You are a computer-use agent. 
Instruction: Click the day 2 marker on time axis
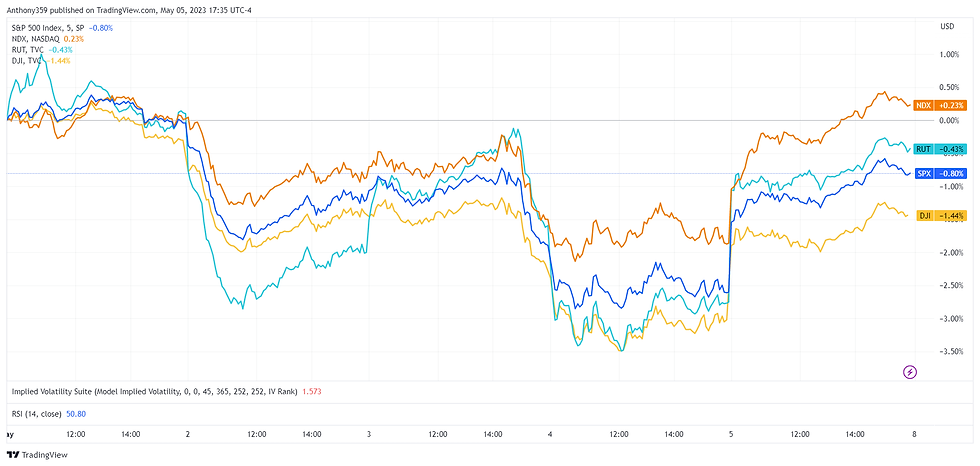[188, 435]
